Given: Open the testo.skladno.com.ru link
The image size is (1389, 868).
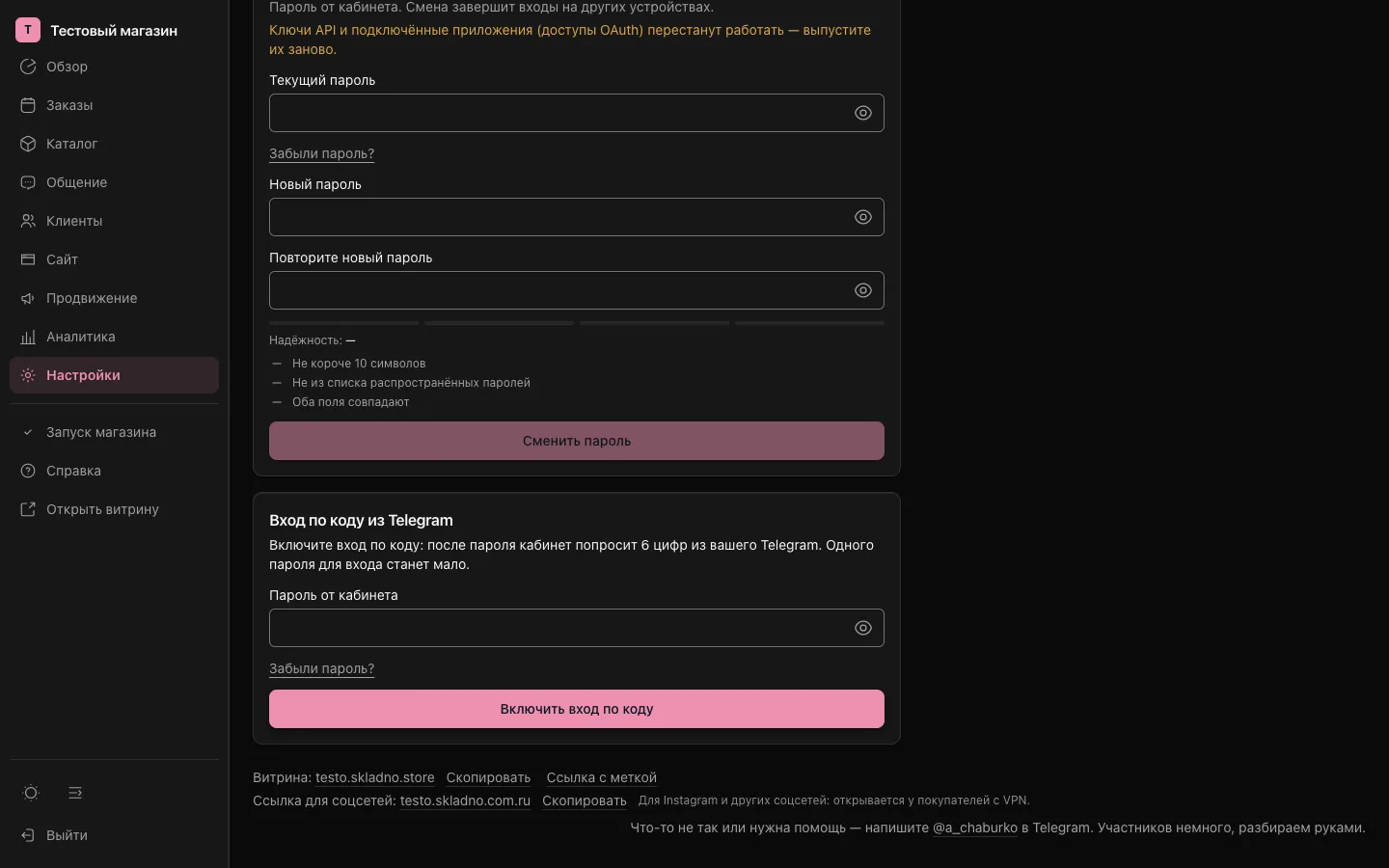Looking at the screenshot, I should tap(465, 800).
